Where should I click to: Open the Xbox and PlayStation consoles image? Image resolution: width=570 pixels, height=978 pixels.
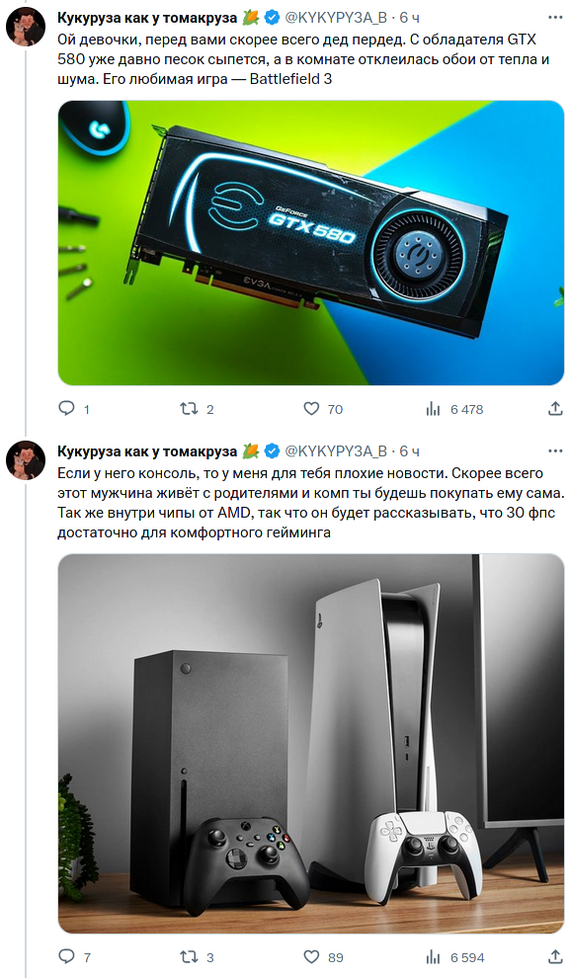(x=311, y=743)
